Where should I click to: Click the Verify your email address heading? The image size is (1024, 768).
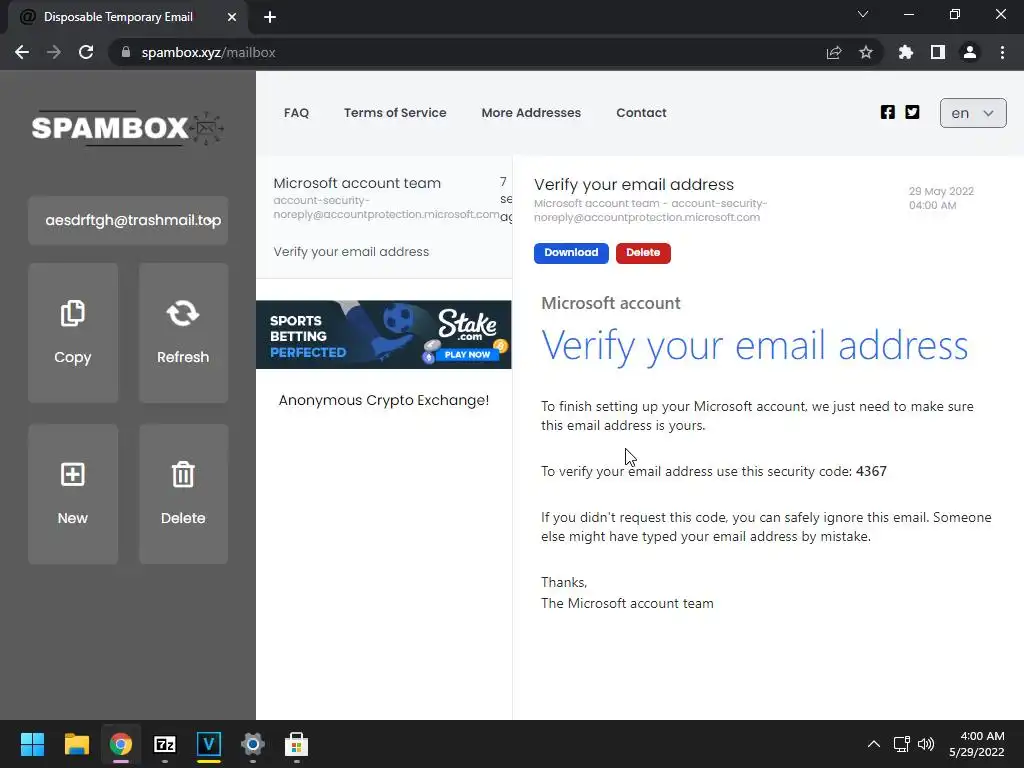coord(754,345)
